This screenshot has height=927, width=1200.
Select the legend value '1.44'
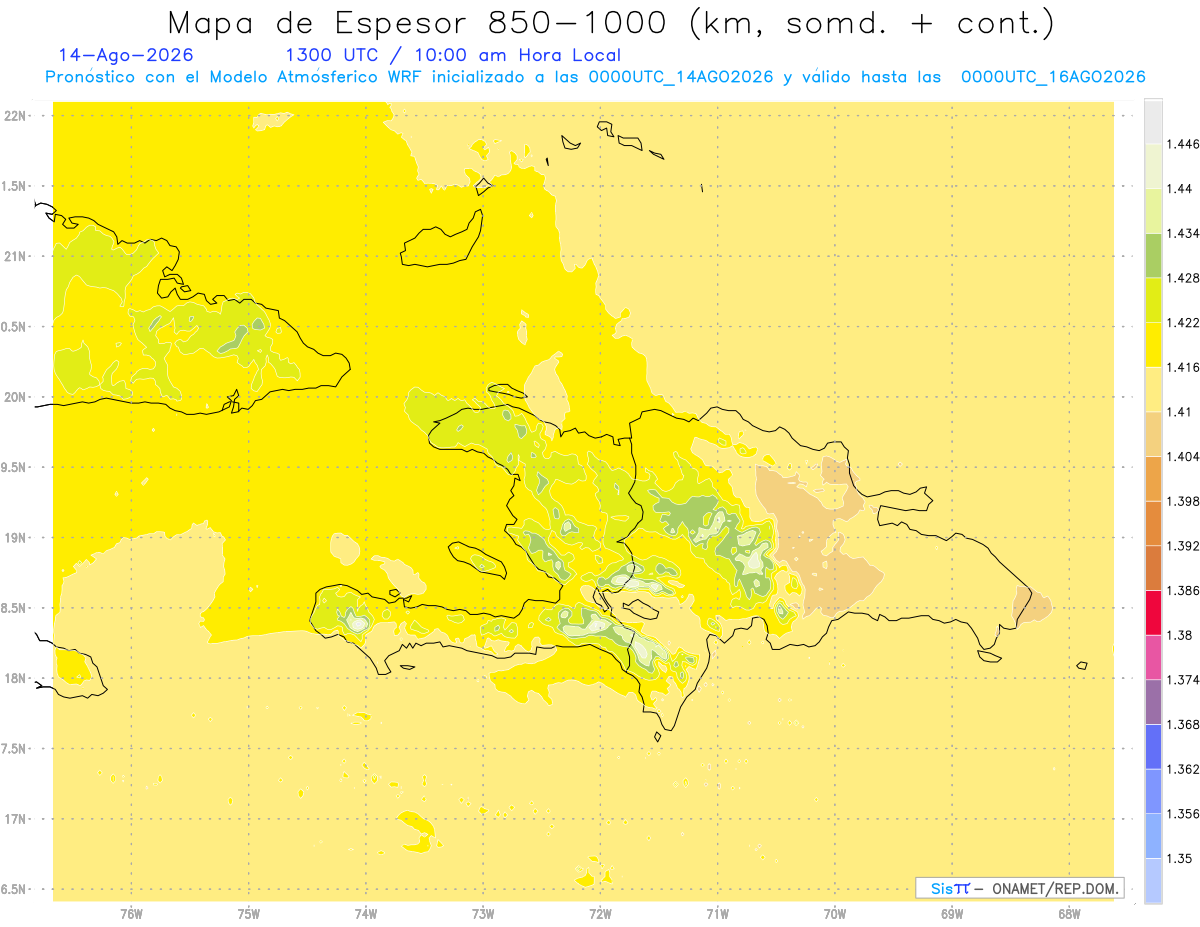1180,189
